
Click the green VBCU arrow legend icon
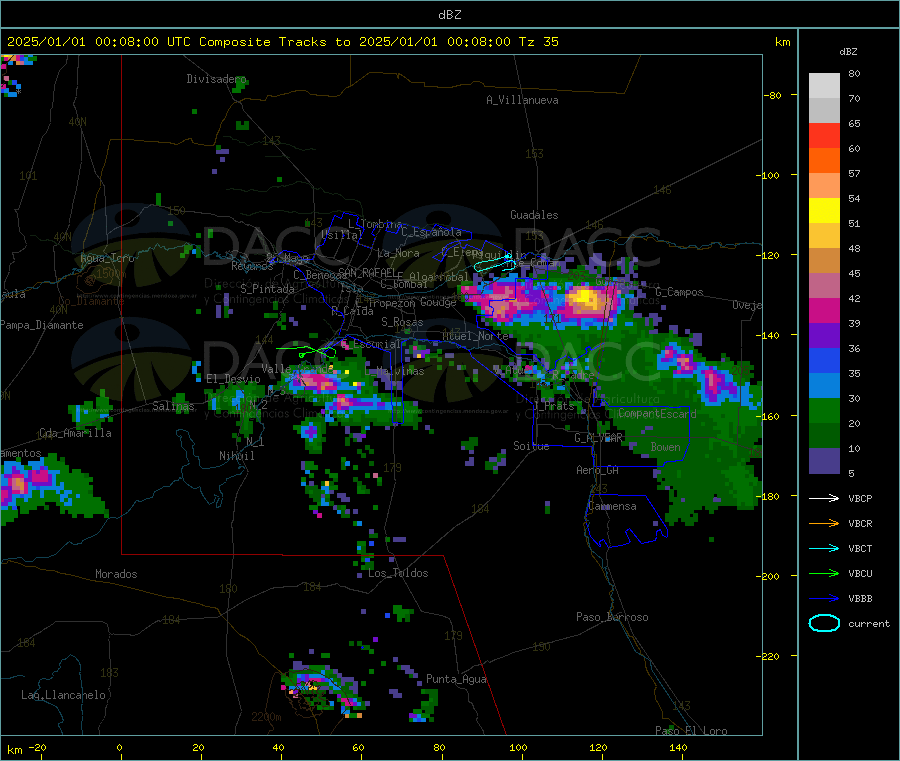coord(824,573)
